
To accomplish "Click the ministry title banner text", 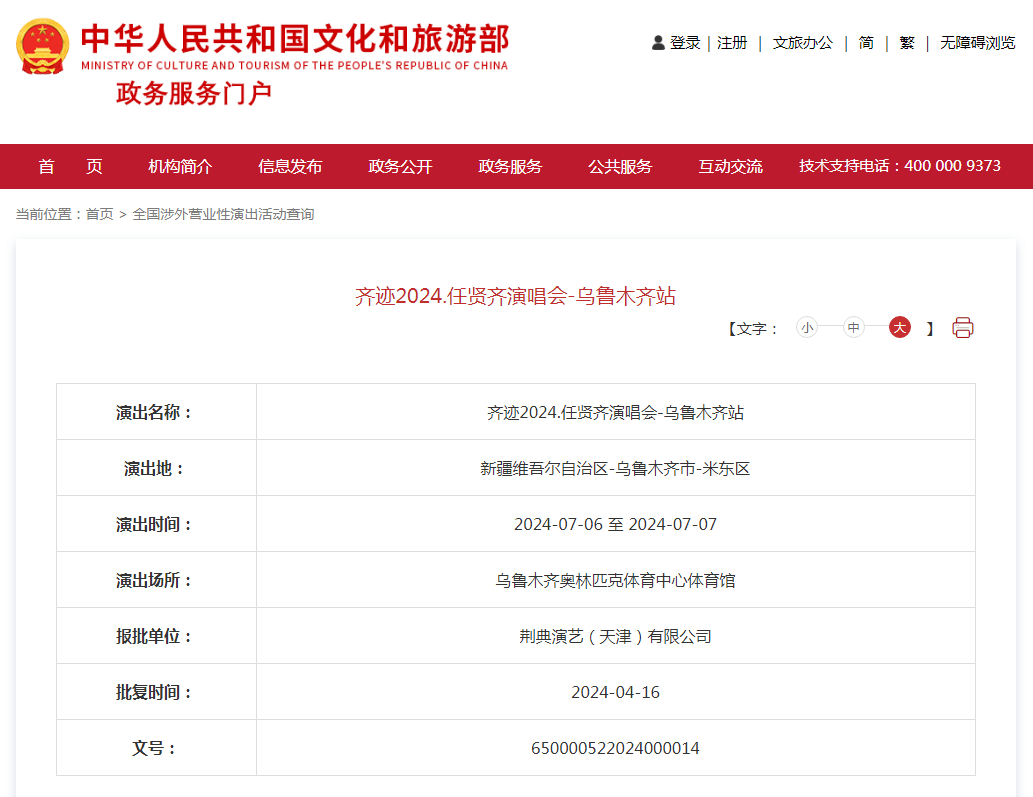I will [294, 46].
